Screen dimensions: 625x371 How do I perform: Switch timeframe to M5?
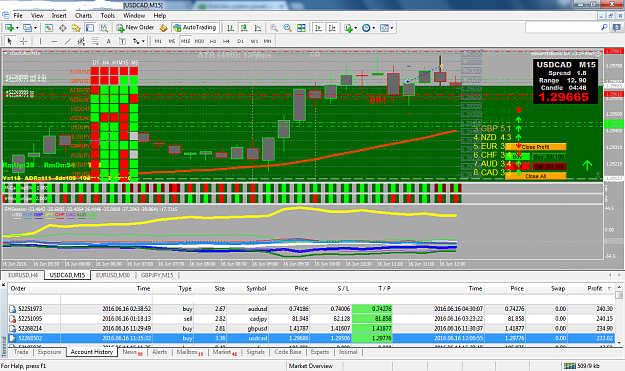tap(172, 41)
